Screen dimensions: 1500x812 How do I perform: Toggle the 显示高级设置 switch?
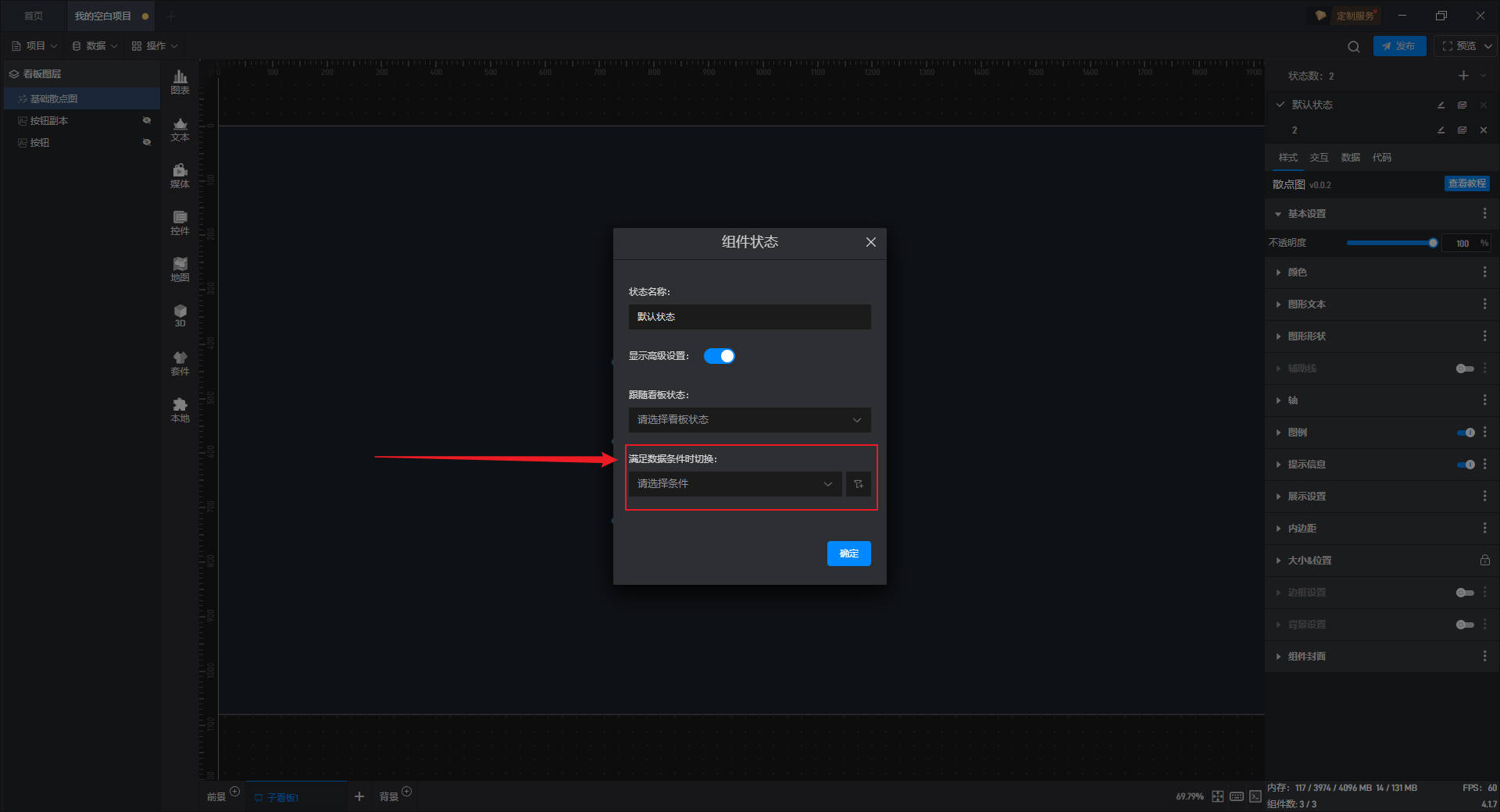point(720,356)
